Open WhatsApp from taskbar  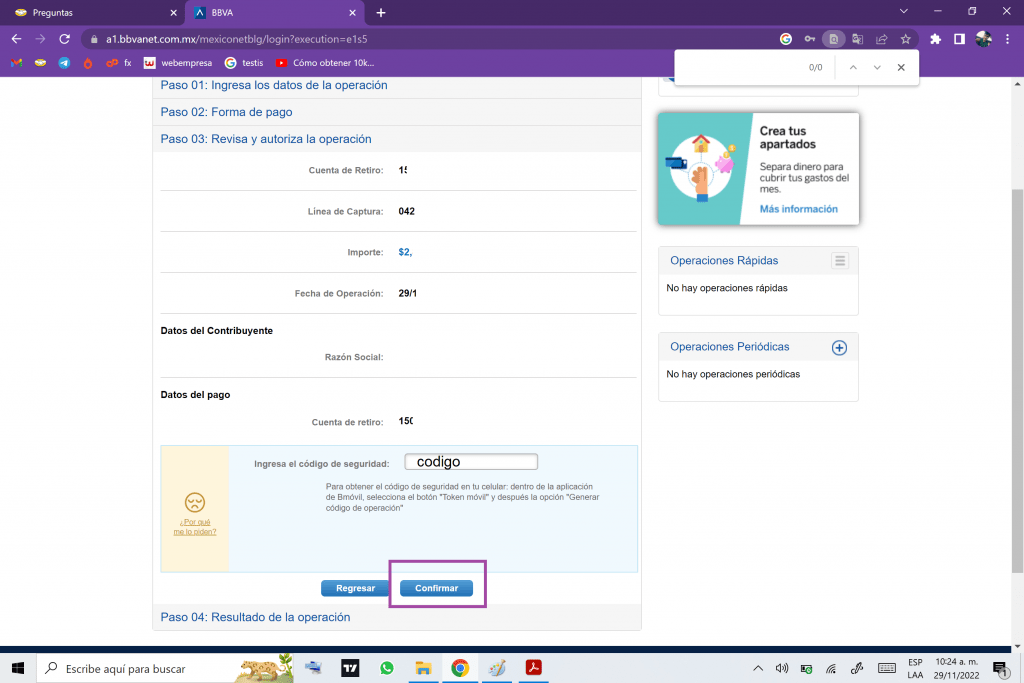click(x=387, y=668)
